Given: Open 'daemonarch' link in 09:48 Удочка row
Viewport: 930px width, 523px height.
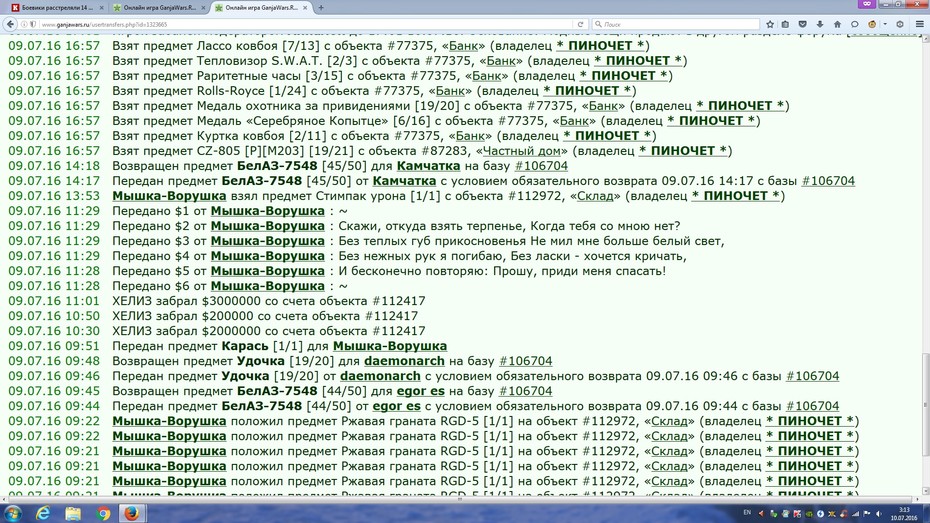Looking at the screenshot, I should 404,361.
